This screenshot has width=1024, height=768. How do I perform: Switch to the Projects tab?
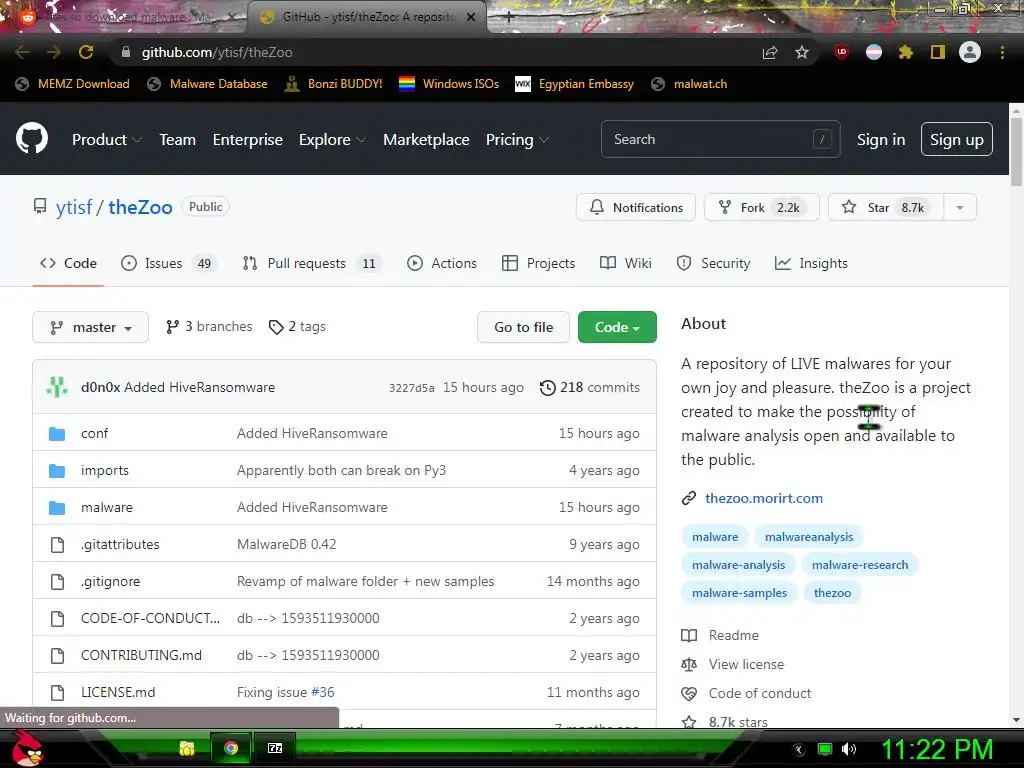(539, 263)
